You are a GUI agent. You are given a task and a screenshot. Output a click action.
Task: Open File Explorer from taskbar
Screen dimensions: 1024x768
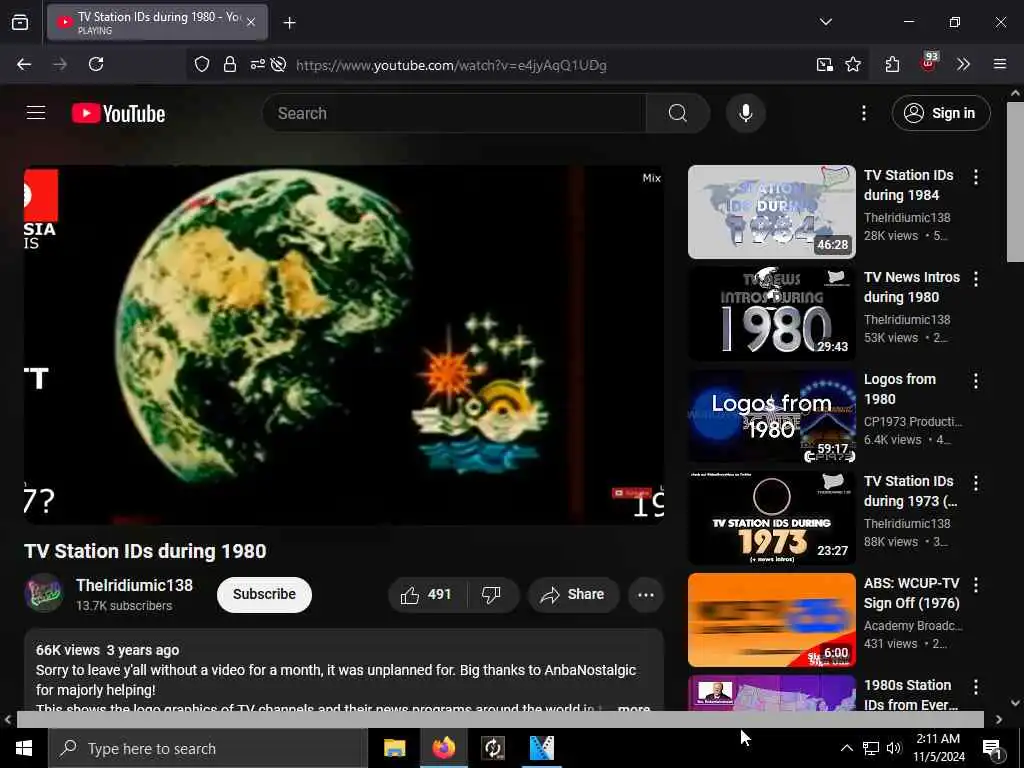pos(394,748)
